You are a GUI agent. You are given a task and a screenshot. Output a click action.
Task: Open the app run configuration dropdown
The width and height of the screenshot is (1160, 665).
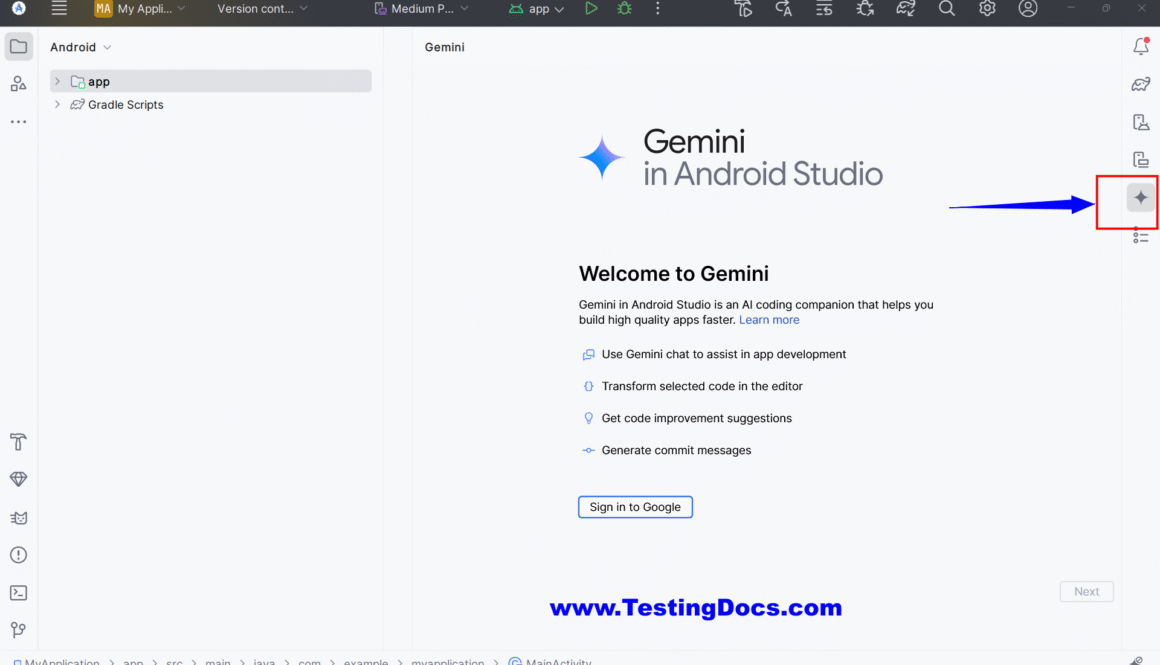tap(537, 9)
